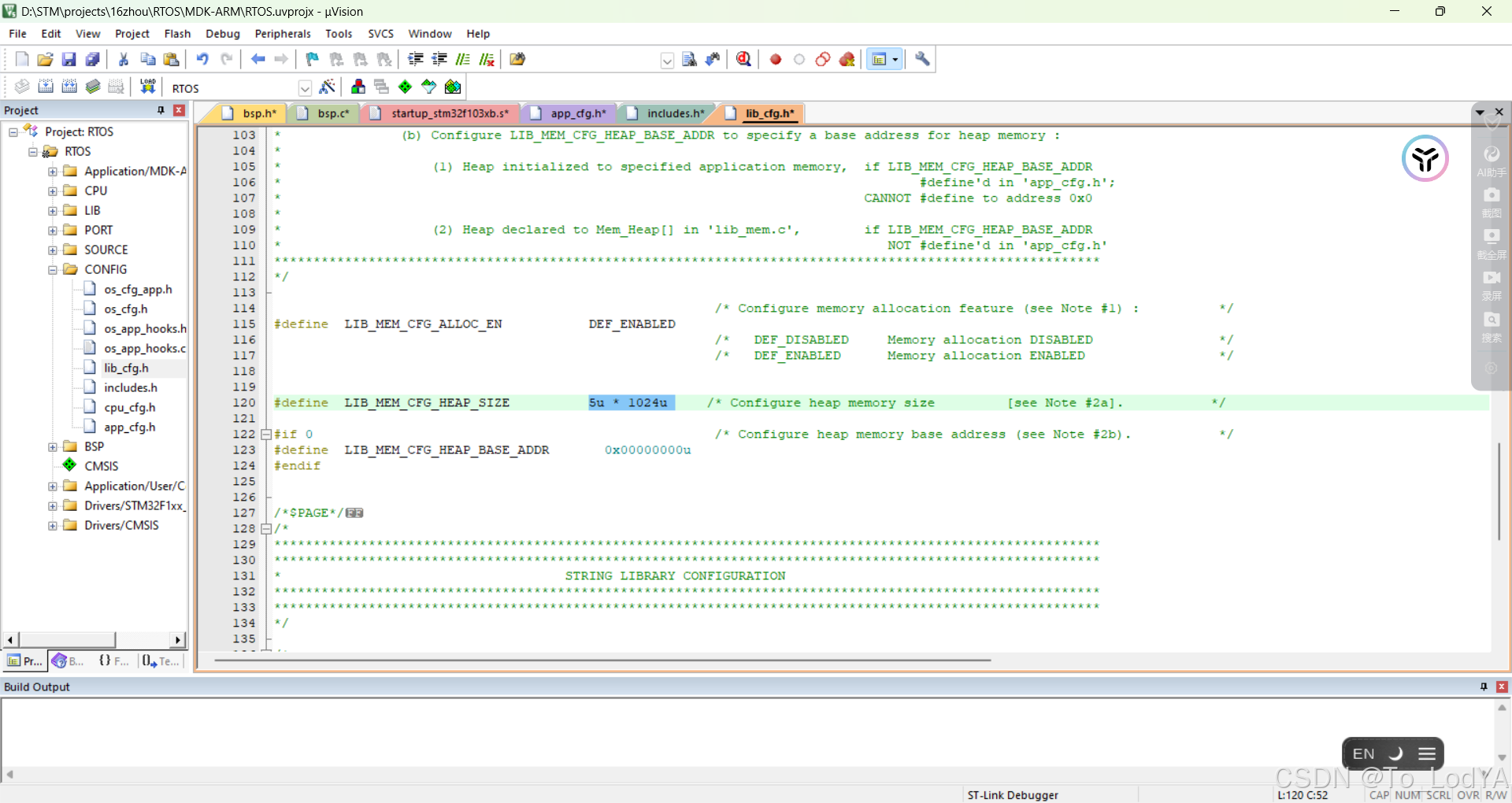The height and width of the screenshot is (803, 1512).
Task: Indent the selected lines
Action: click(x=416, y=59)
